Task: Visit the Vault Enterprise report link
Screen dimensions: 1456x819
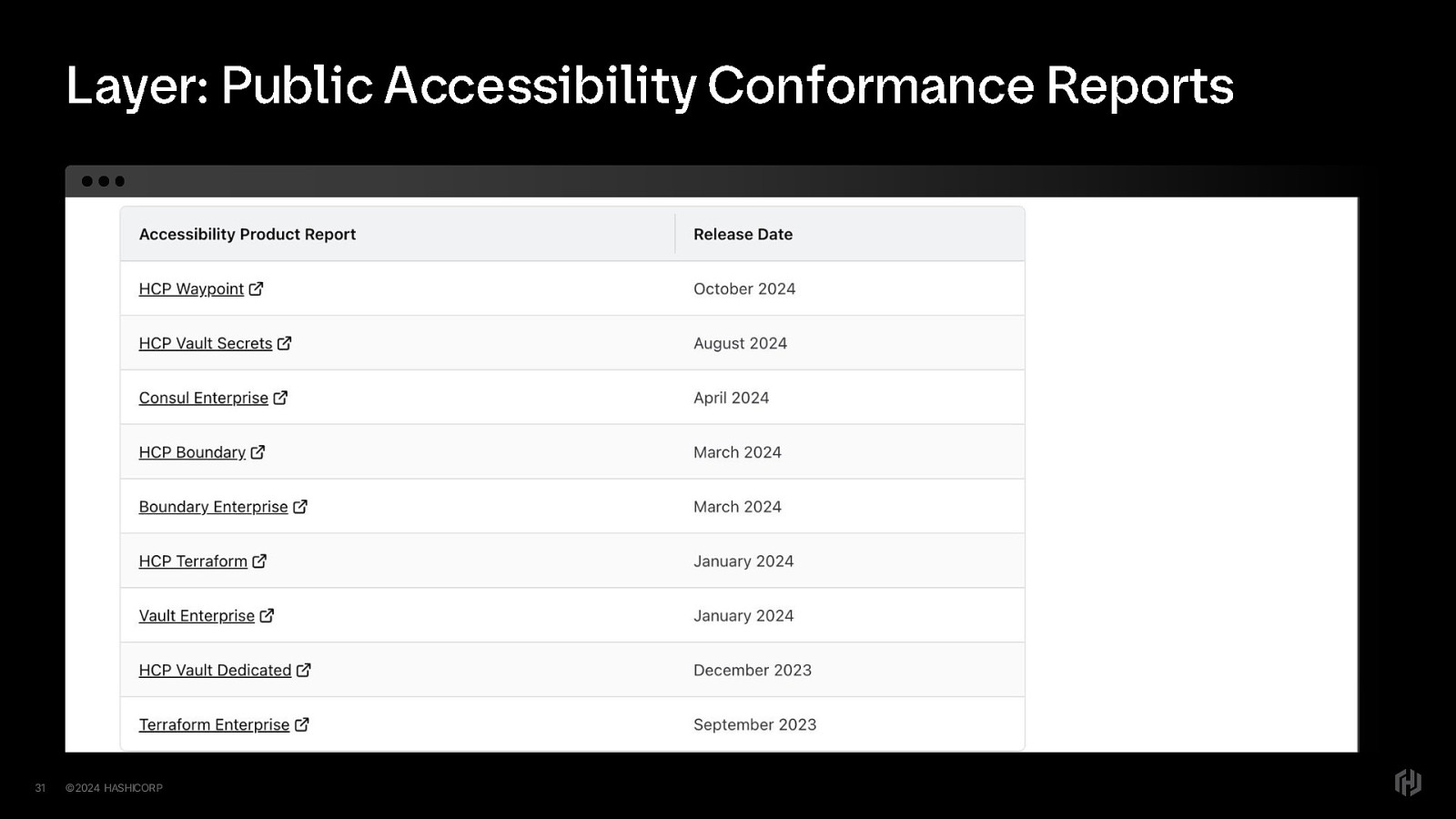Action: tap(197, 617)
